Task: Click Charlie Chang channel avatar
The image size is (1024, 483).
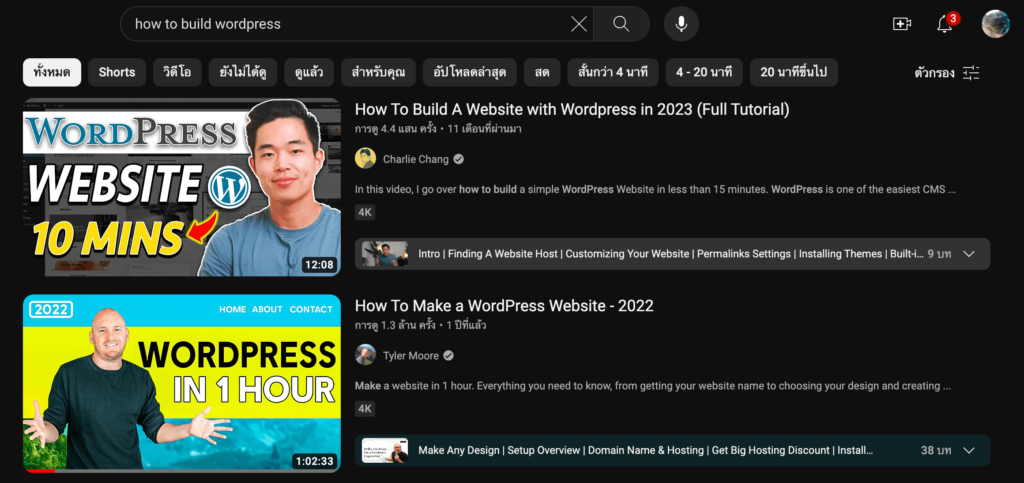Action: 366,159
